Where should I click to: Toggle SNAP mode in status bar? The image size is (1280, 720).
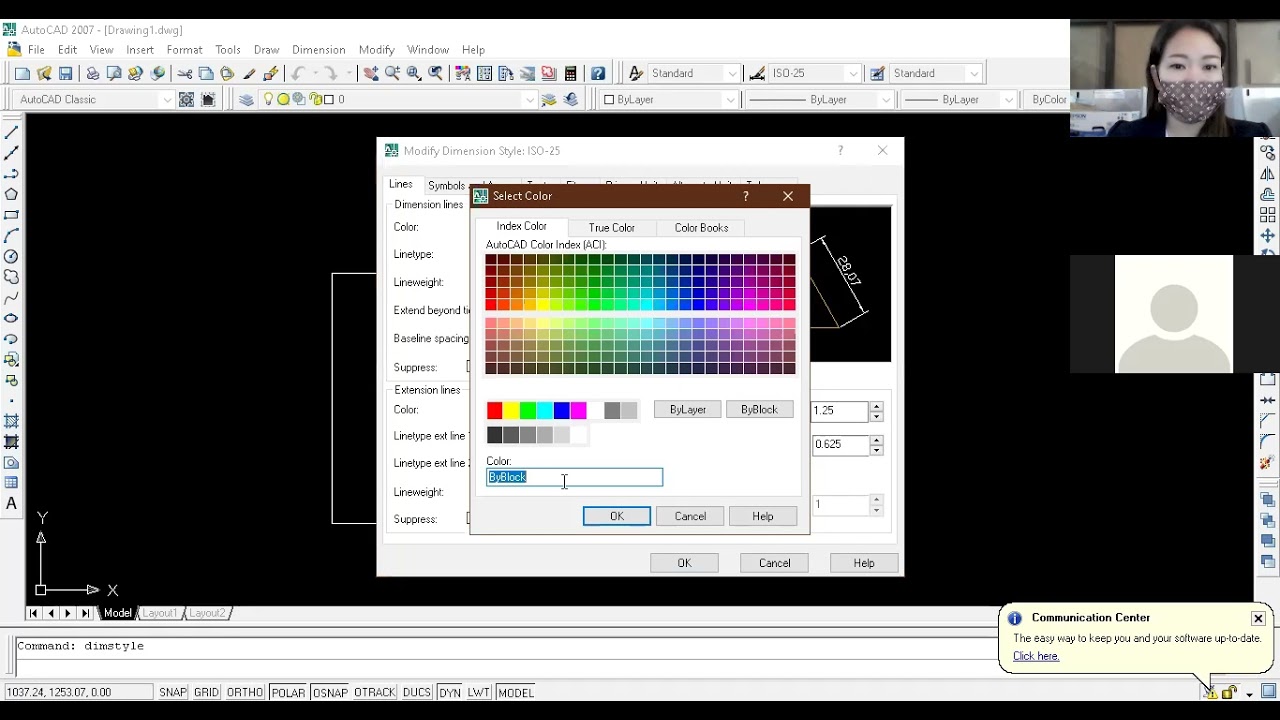coord(172,692)
